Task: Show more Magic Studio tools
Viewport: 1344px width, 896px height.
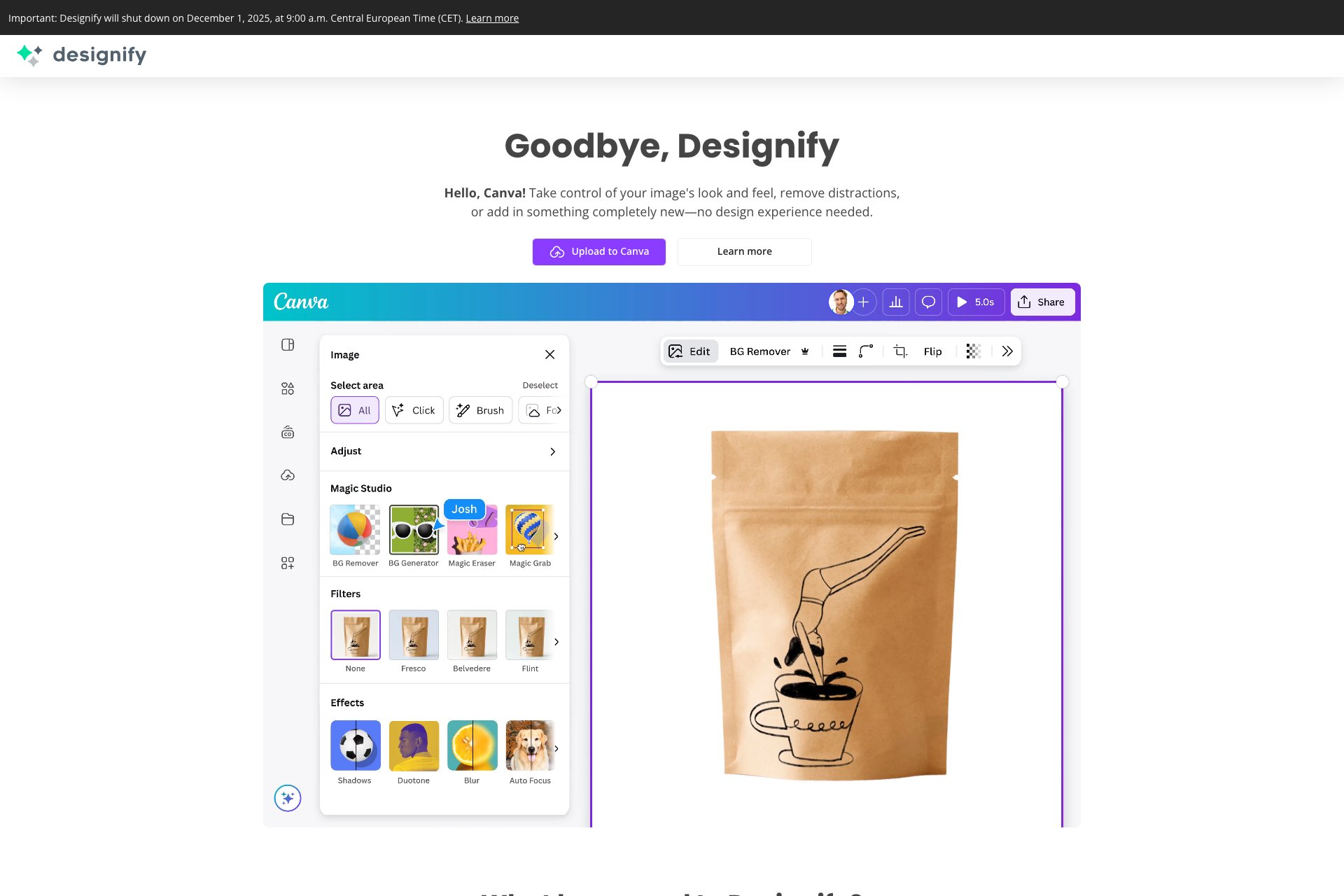Action: point(556,536)
